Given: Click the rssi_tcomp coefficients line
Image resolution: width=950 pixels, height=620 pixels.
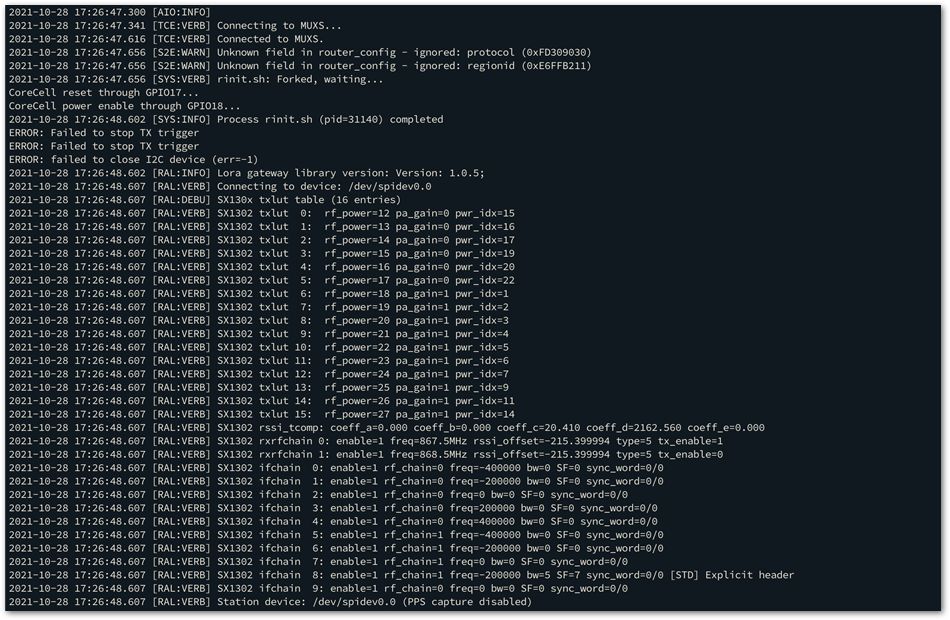Looking at the screenshot, I should (x=387, y=427).
